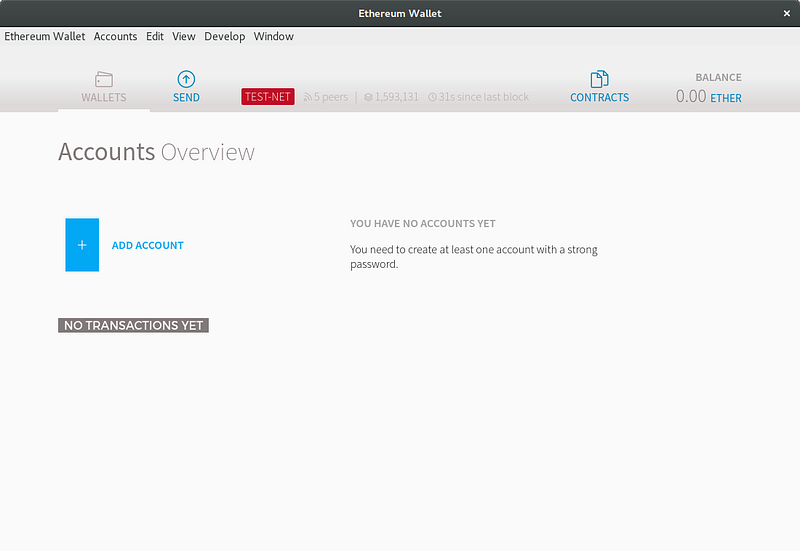Open the Wallets tab icon
The image size is (800, 551).
coord(104,79)
